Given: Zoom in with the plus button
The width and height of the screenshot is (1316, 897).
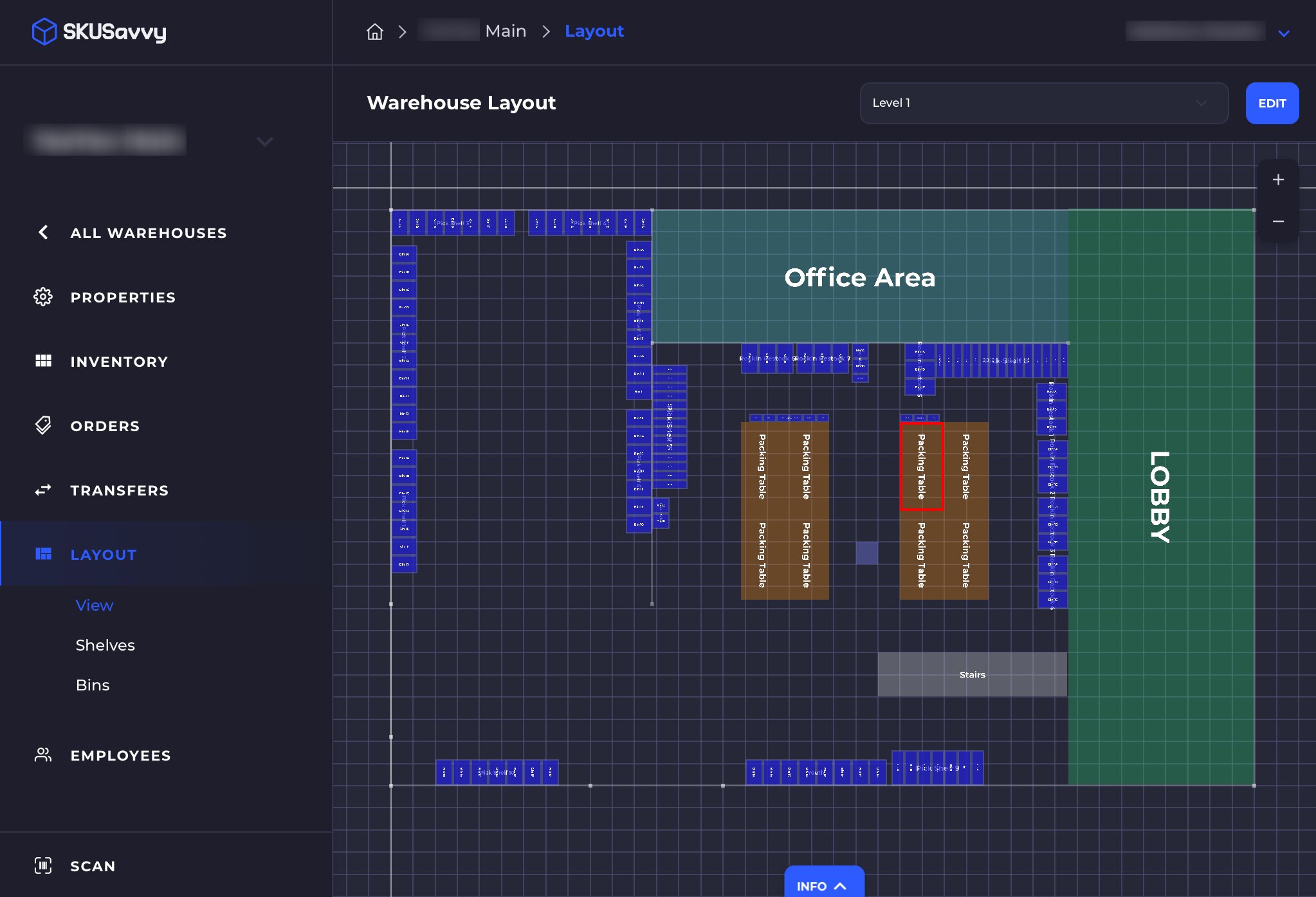Looking at the screenshot, I should pyautogui.click(x=1278, y=180).
